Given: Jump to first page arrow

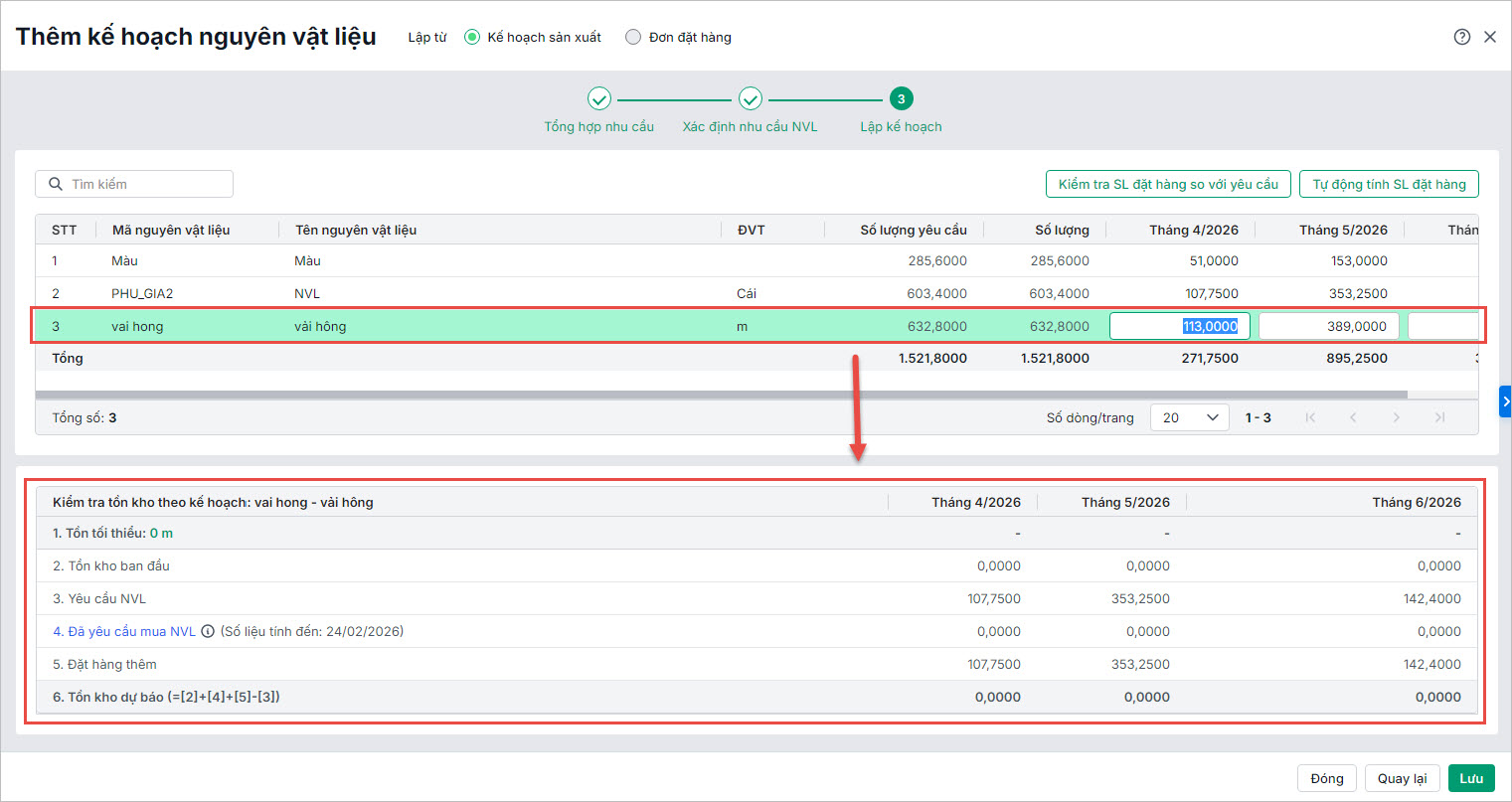Looking at the screenshot, I should coord(1310,417).
